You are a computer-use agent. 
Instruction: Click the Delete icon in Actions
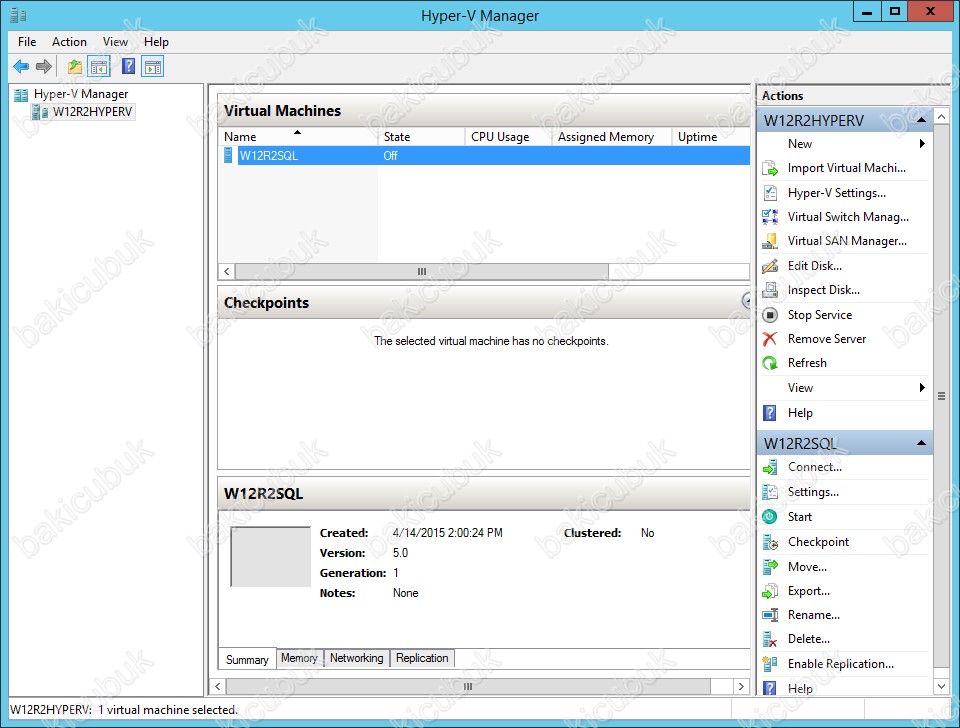(x=770, y=639)
